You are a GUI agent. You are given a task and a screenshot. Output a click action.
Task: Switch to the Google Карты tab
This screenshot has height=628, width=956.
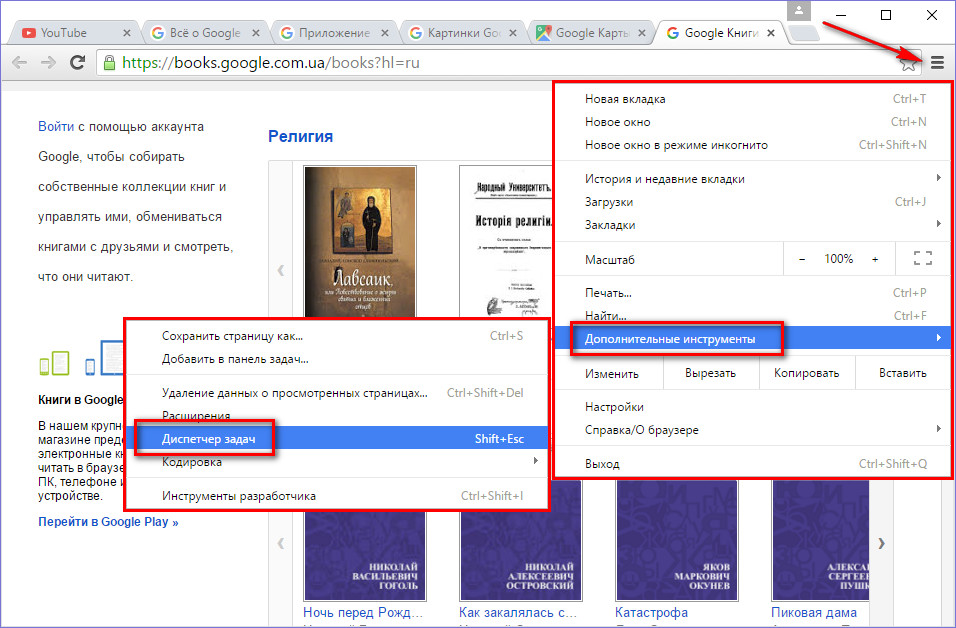tap(591, 33)
